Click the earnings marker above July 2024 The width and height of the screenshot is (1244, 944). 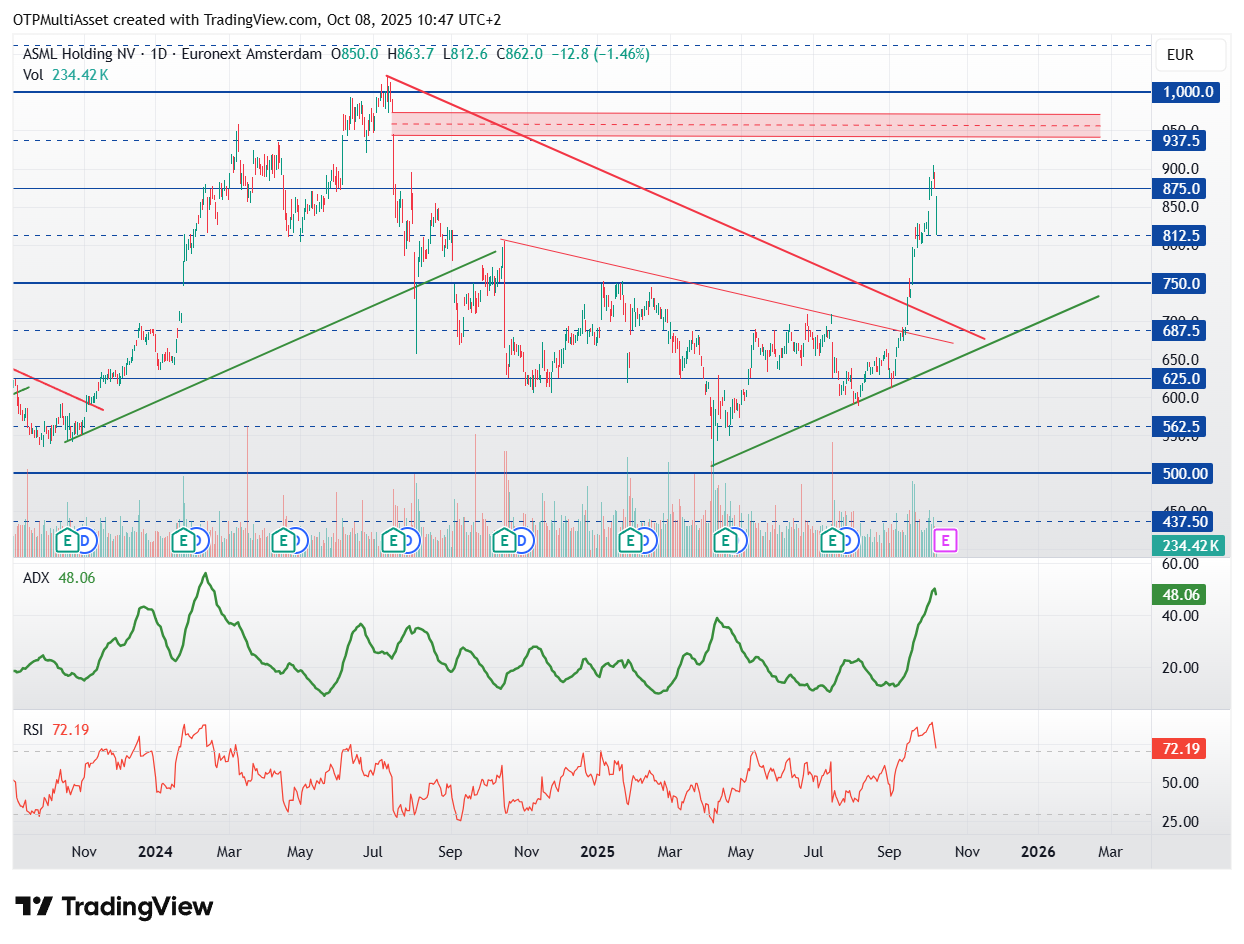395,541
